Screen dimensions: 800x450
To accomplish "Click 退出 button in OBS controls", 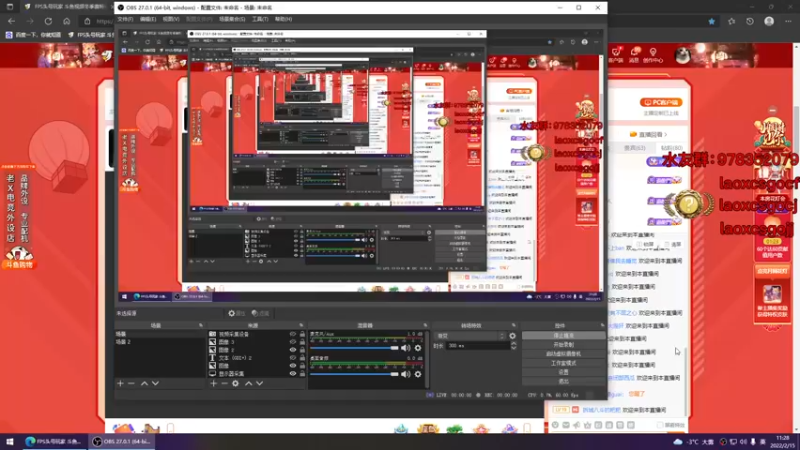I will [x=563, y=381].
